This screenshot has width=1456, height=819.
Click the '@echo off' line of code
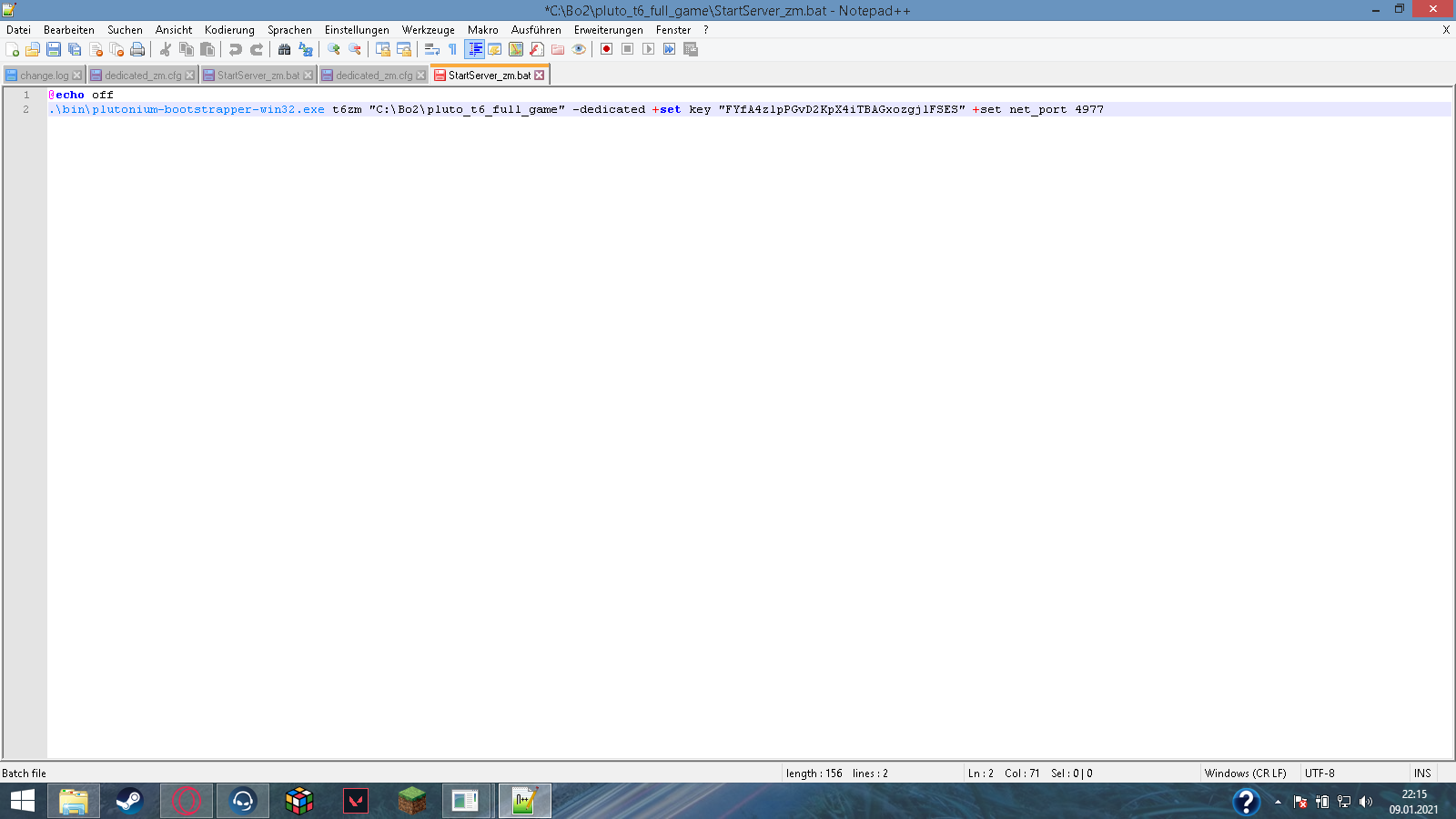click(81, 95)
